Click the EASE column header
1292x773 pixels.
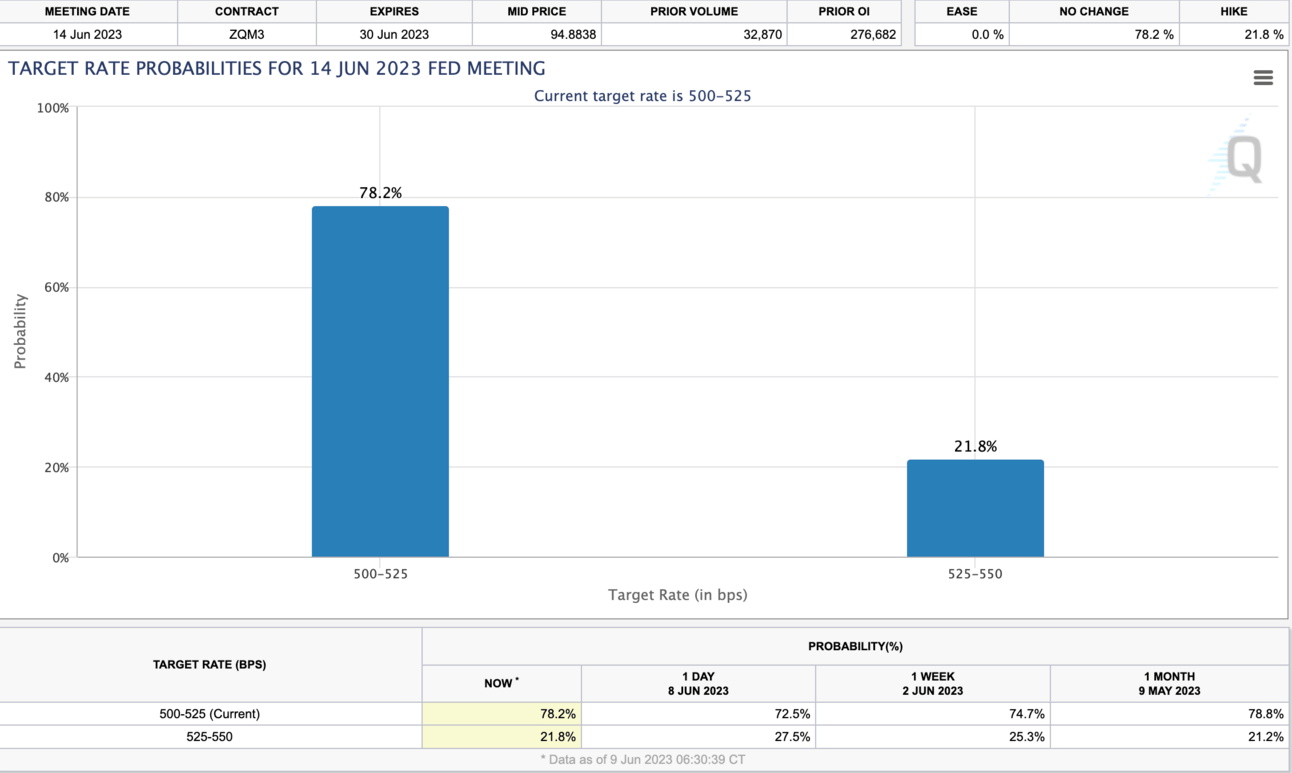[x=962, y=12]
